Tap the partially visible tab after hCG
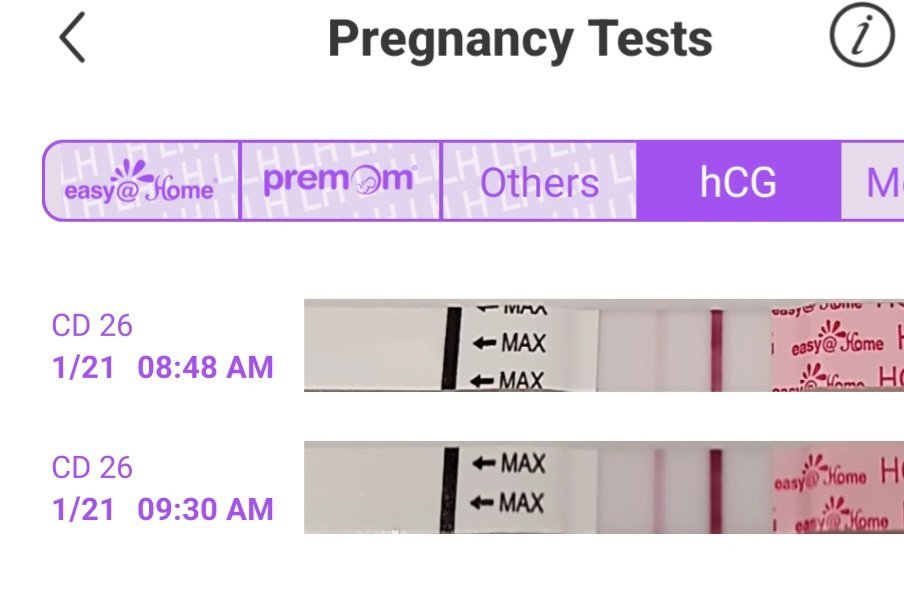This screenshot has height=603, width=904. (x=880, y=182)
